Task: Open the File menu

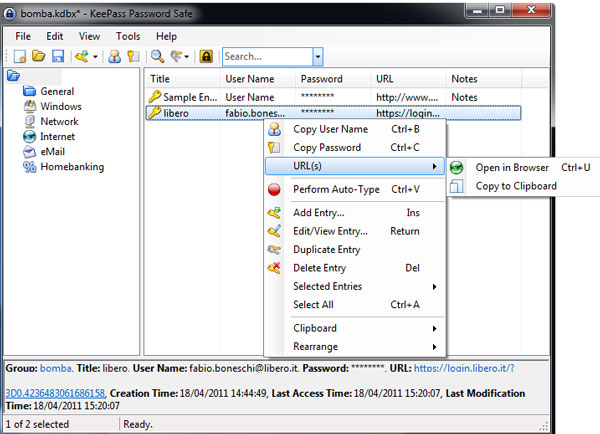Action: [x=23, y=36]
